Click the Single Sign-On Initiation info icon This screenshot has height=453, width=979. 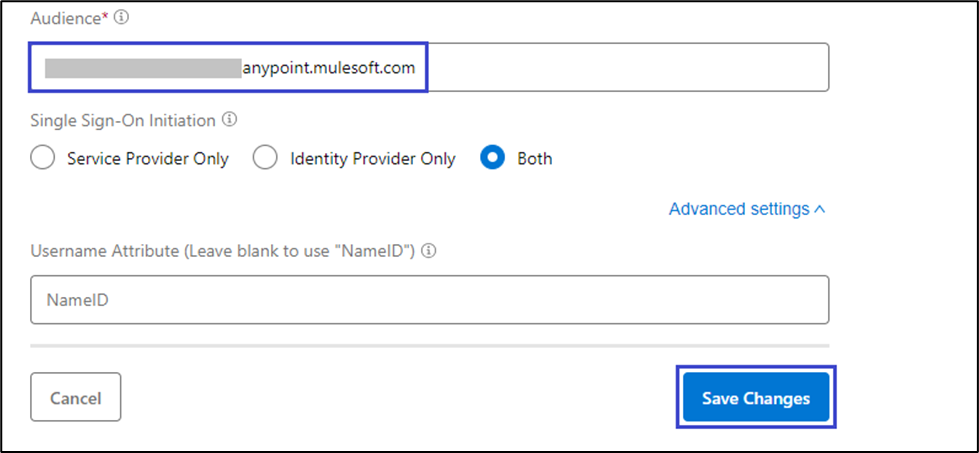(230, 120)
